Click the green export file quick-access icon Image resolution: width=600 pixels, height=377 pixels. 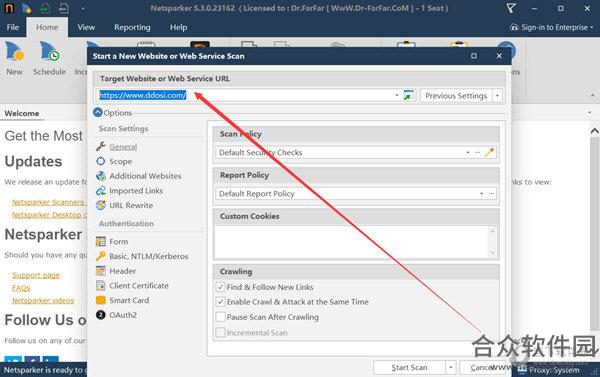(46, 8)
